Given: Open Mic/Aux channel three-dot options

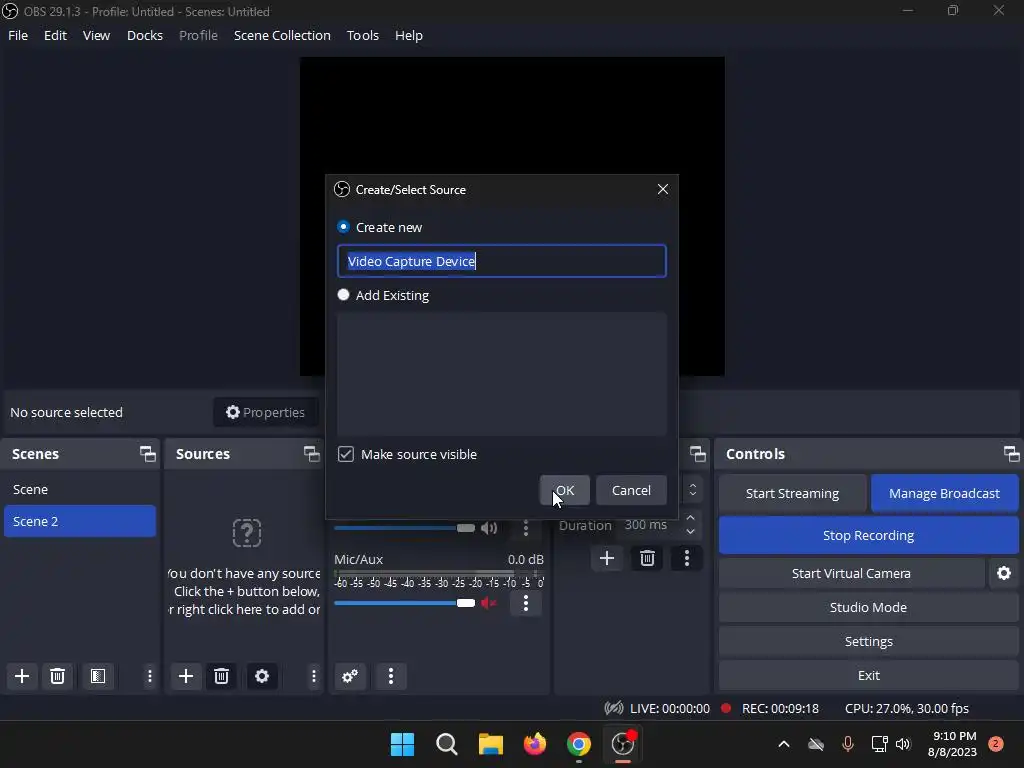Looking at the screenshot, I should [526, 603].
